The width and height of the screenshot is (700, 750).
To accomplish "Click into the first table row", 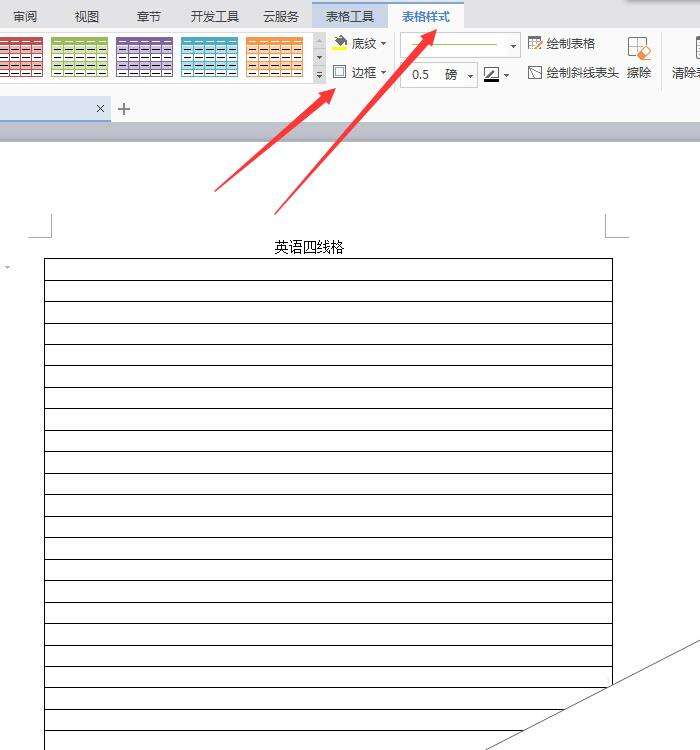I will click(328, 269).
